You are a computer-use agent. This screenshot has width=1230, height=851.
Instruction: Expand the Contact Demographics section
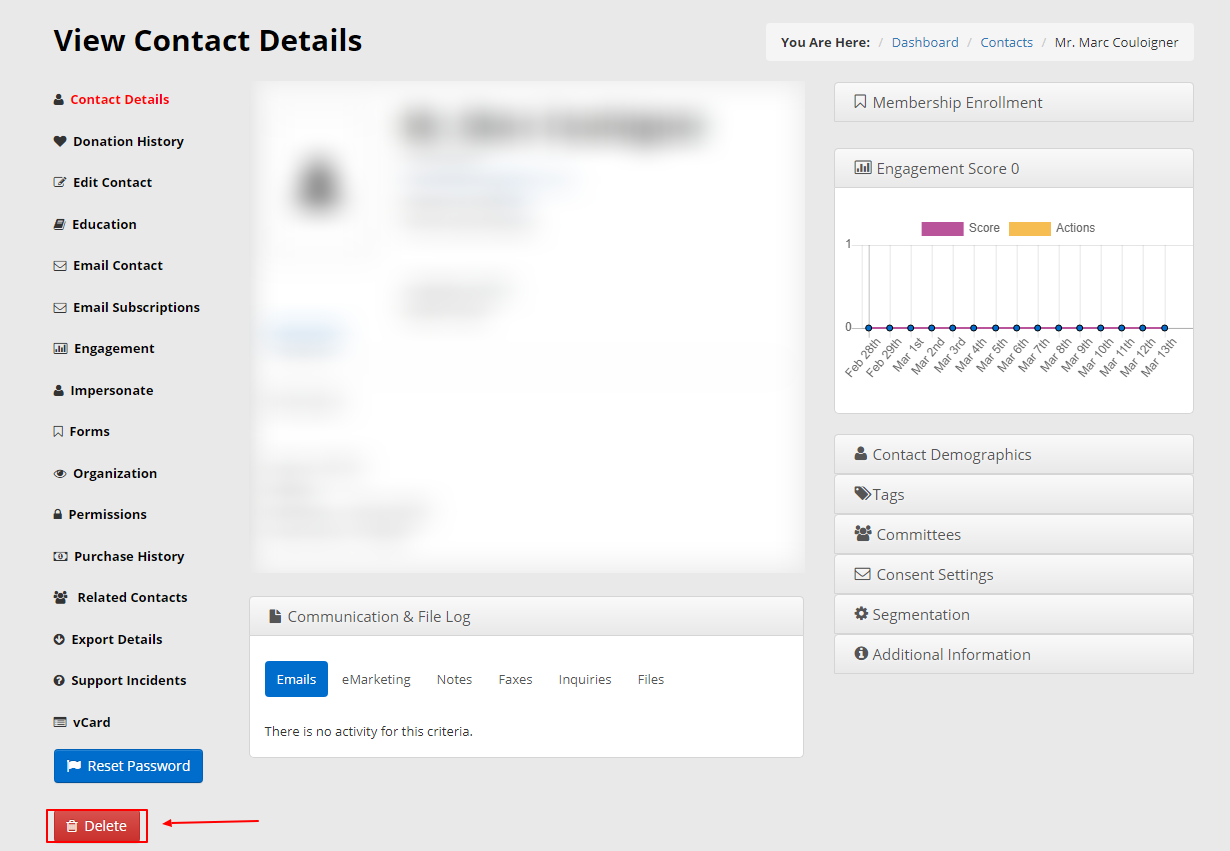(x=1013, y=454)
